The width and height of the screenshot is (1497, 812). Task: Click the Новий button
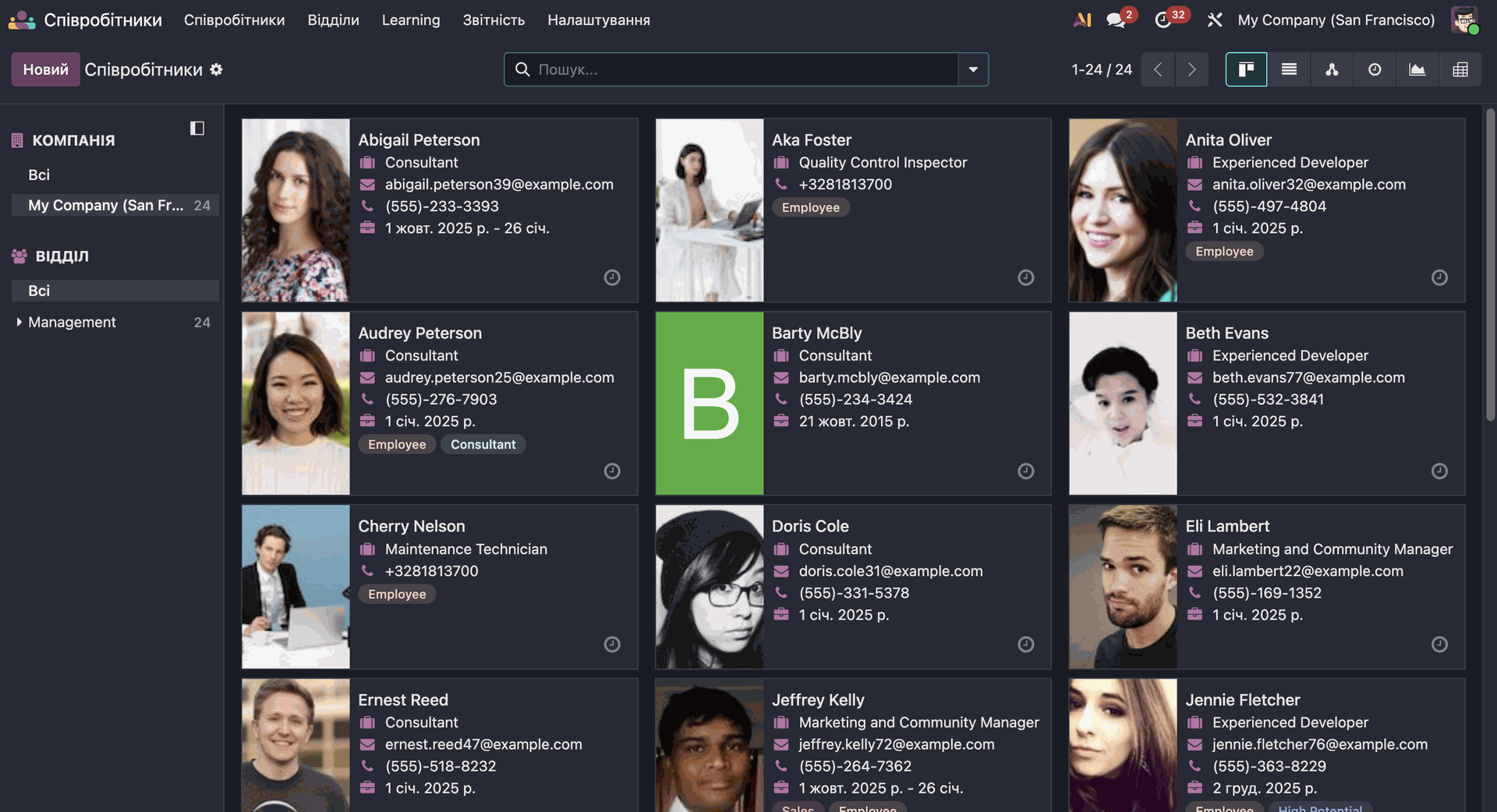pyautogui.click(x=45, y=69)
